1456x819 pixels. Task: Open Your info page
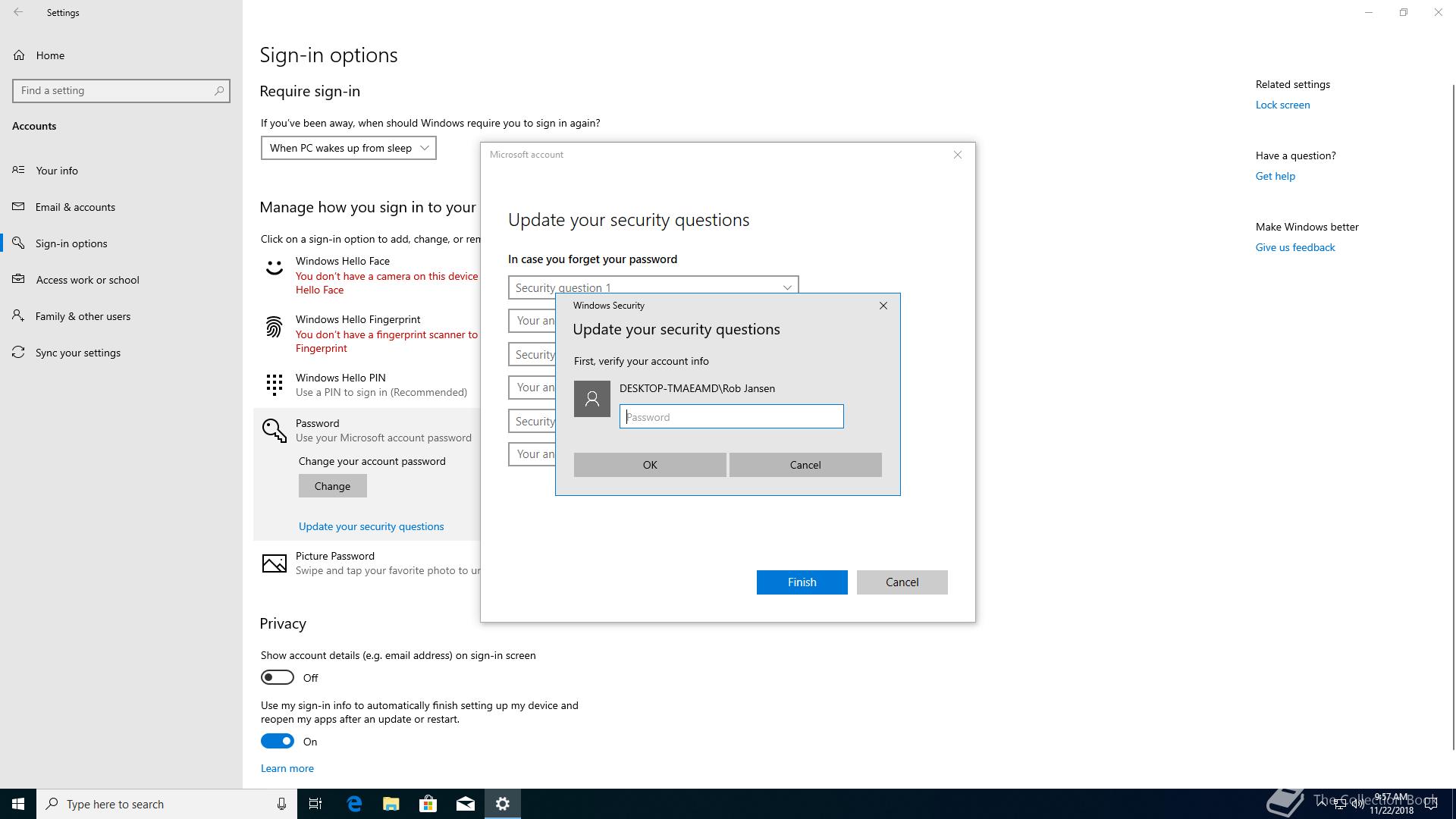coord(57,171)
